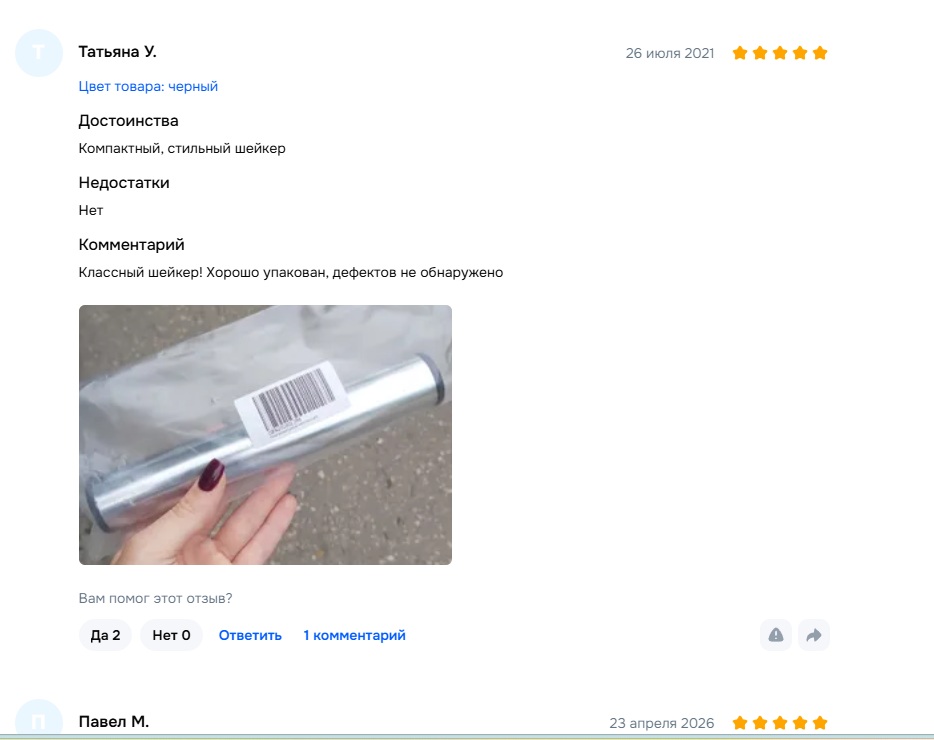Open Татьяна У. avatar circle
Viewport: 934px width, 740px height.
click(x=39, y=53)
